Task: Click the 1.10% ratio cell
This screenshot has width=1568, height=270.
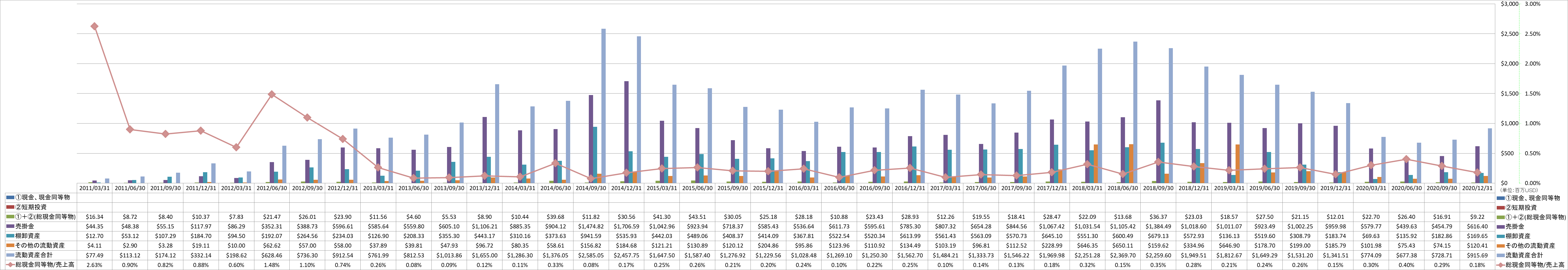Action: coord(307,265)
